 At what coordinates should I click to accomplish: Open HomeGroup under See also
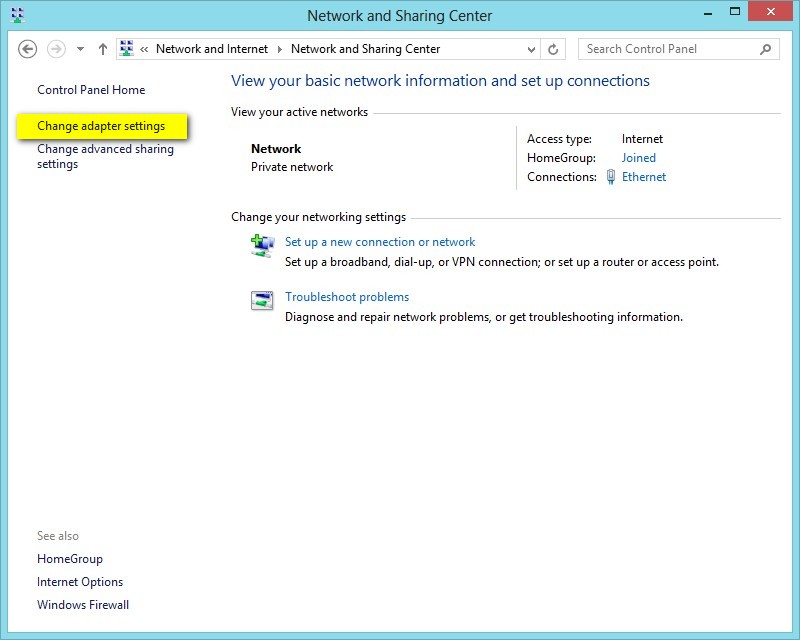pyautogui.click(x=70, y=559)
